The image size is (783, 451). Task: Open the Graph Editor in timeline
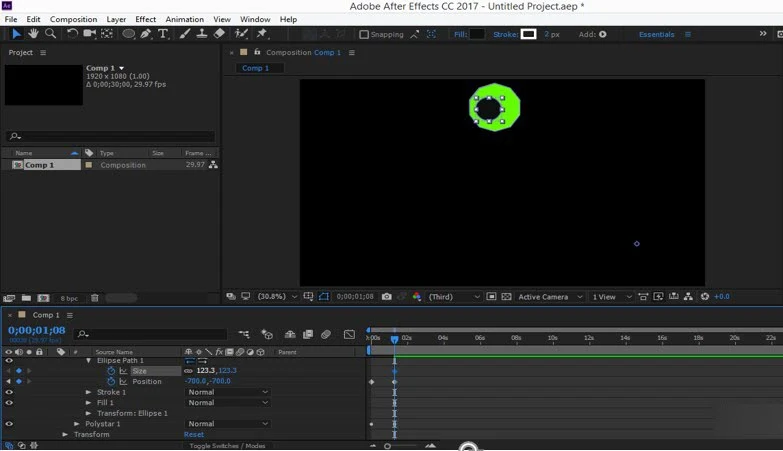[x=350, y=334]
